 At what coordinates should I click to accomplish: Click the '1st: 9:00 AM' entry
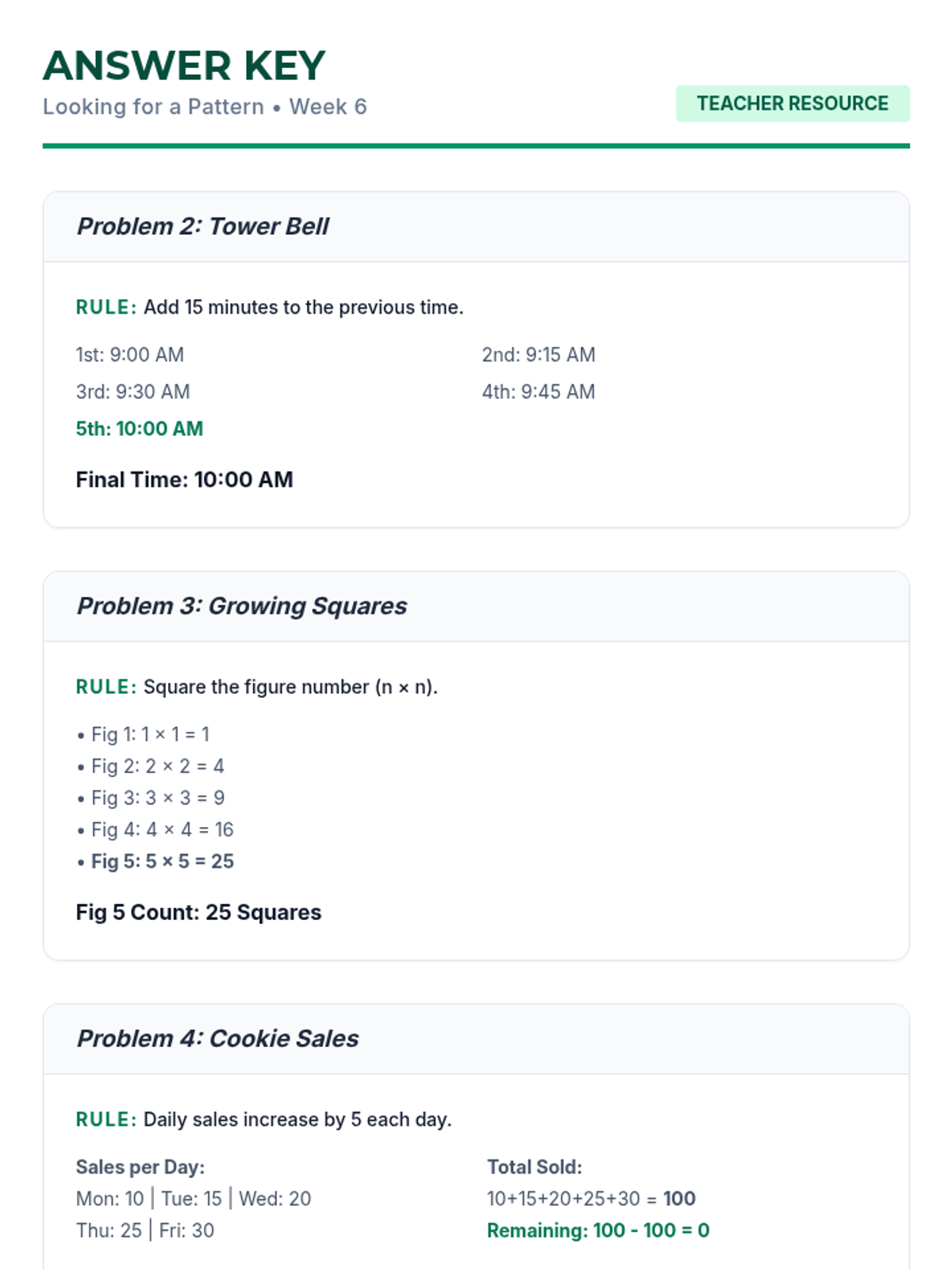[129, 355]
